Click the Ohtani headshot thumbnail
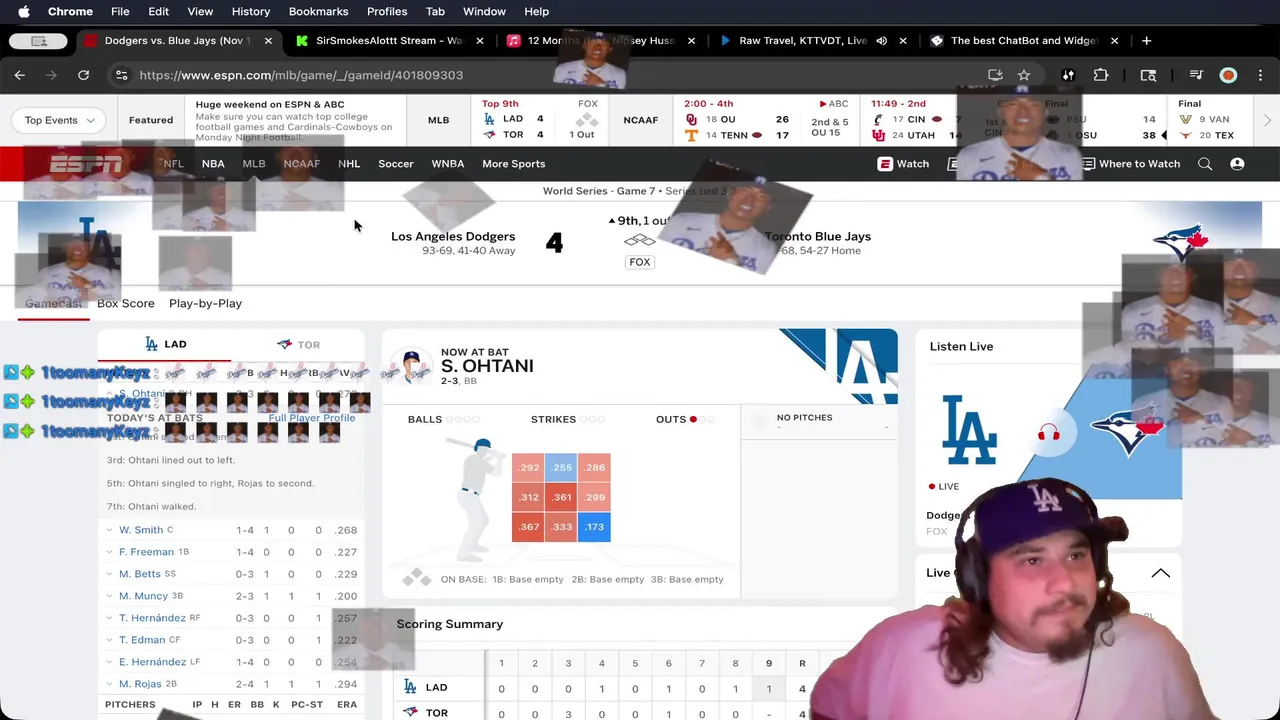The height and width of the screenshot is (720, 1280). [x=410, y=367]
